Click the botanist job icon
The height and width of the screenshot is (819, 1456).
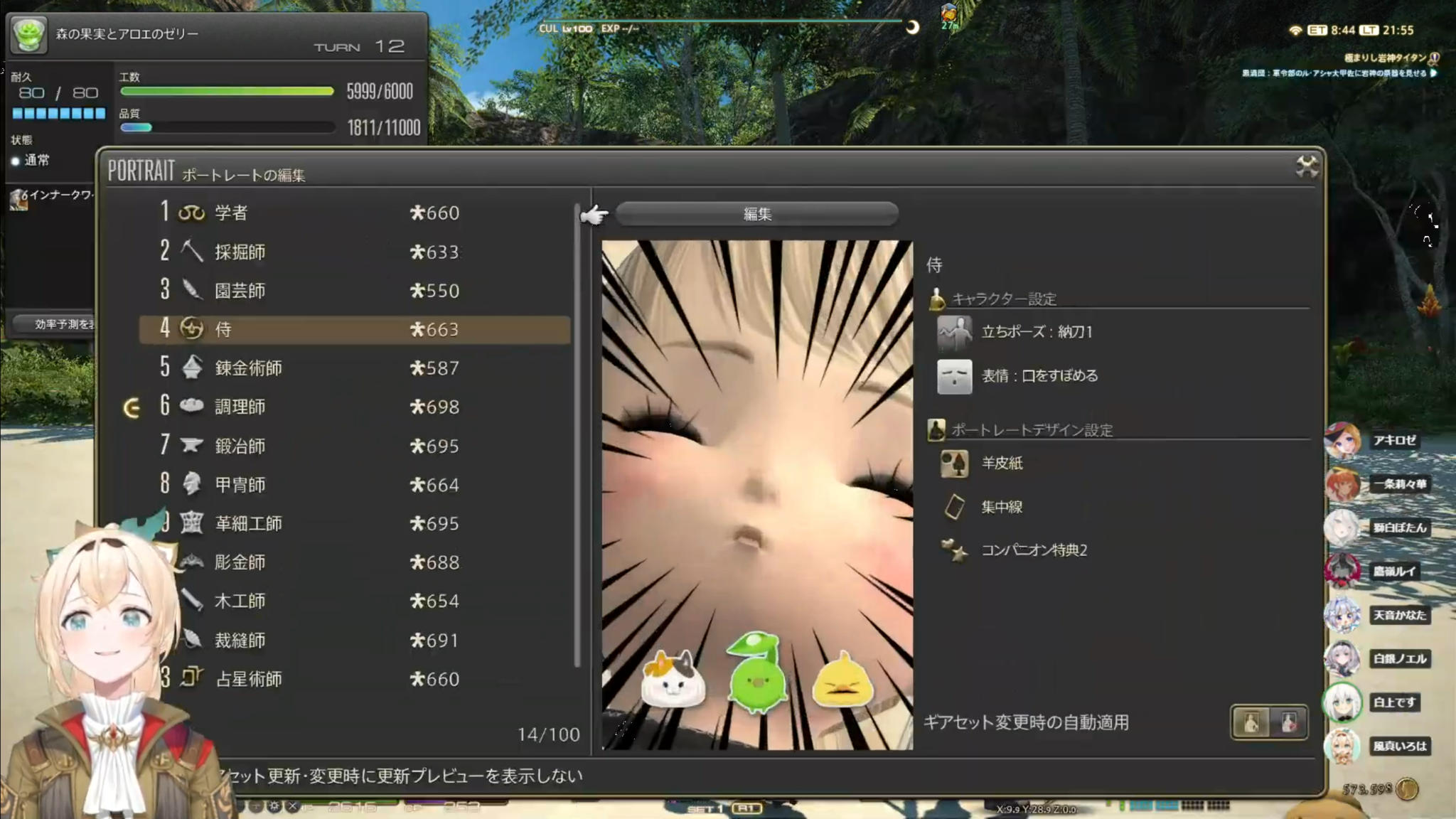(191, 289)
